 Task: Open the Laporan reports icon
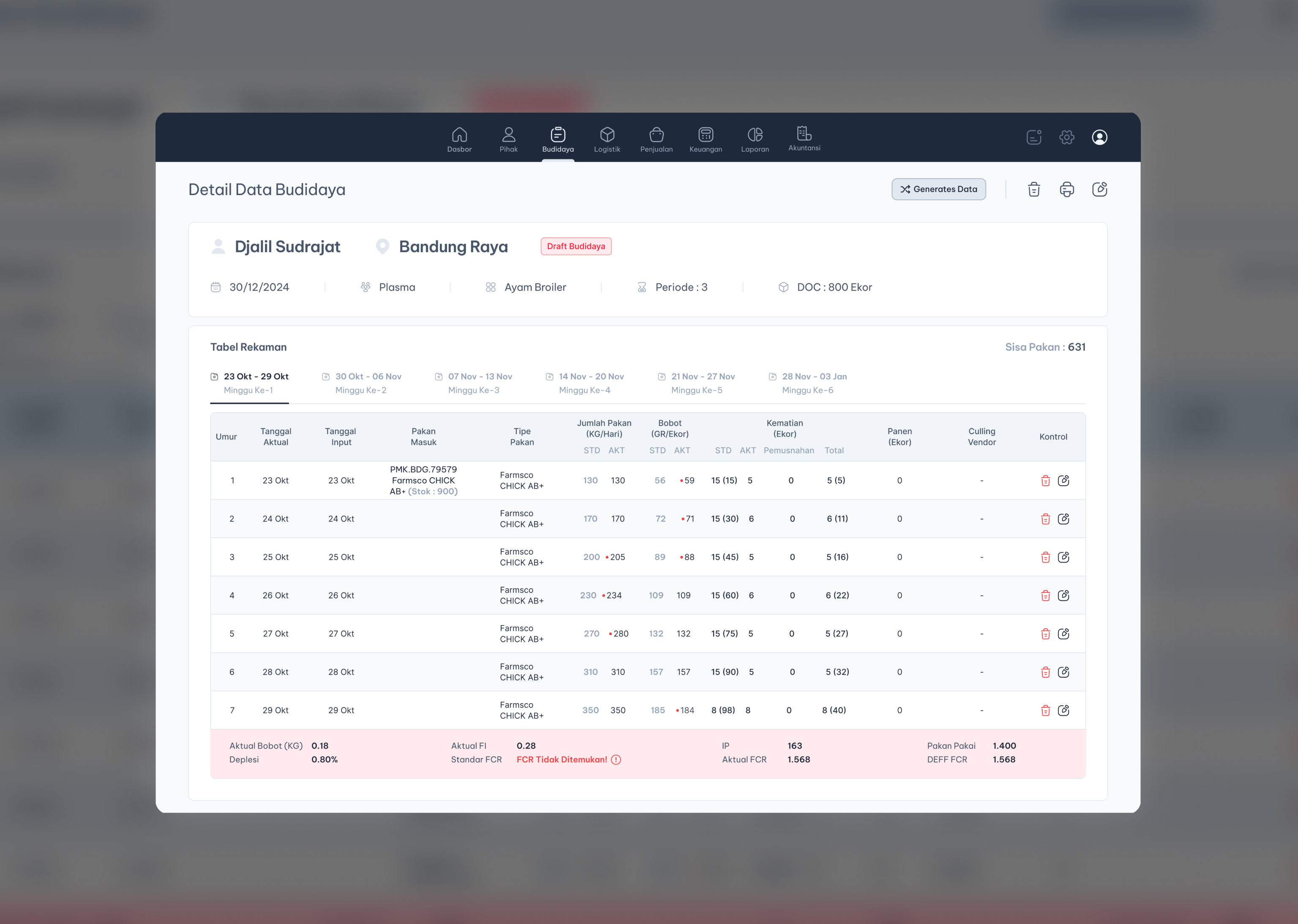[755, 138]
